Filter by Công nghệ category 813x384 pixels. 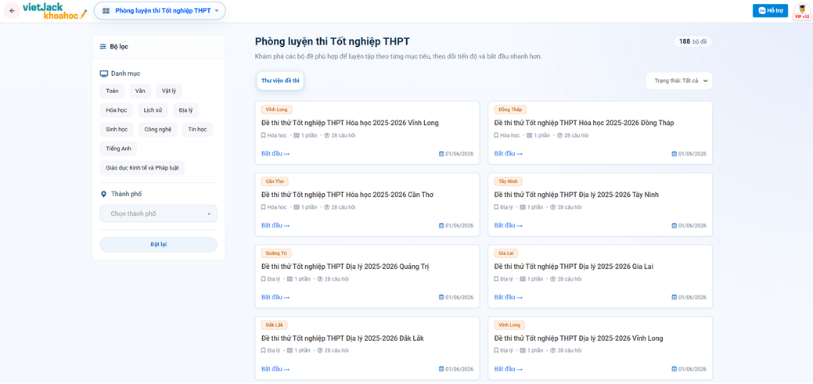click(x=158, y=130)
